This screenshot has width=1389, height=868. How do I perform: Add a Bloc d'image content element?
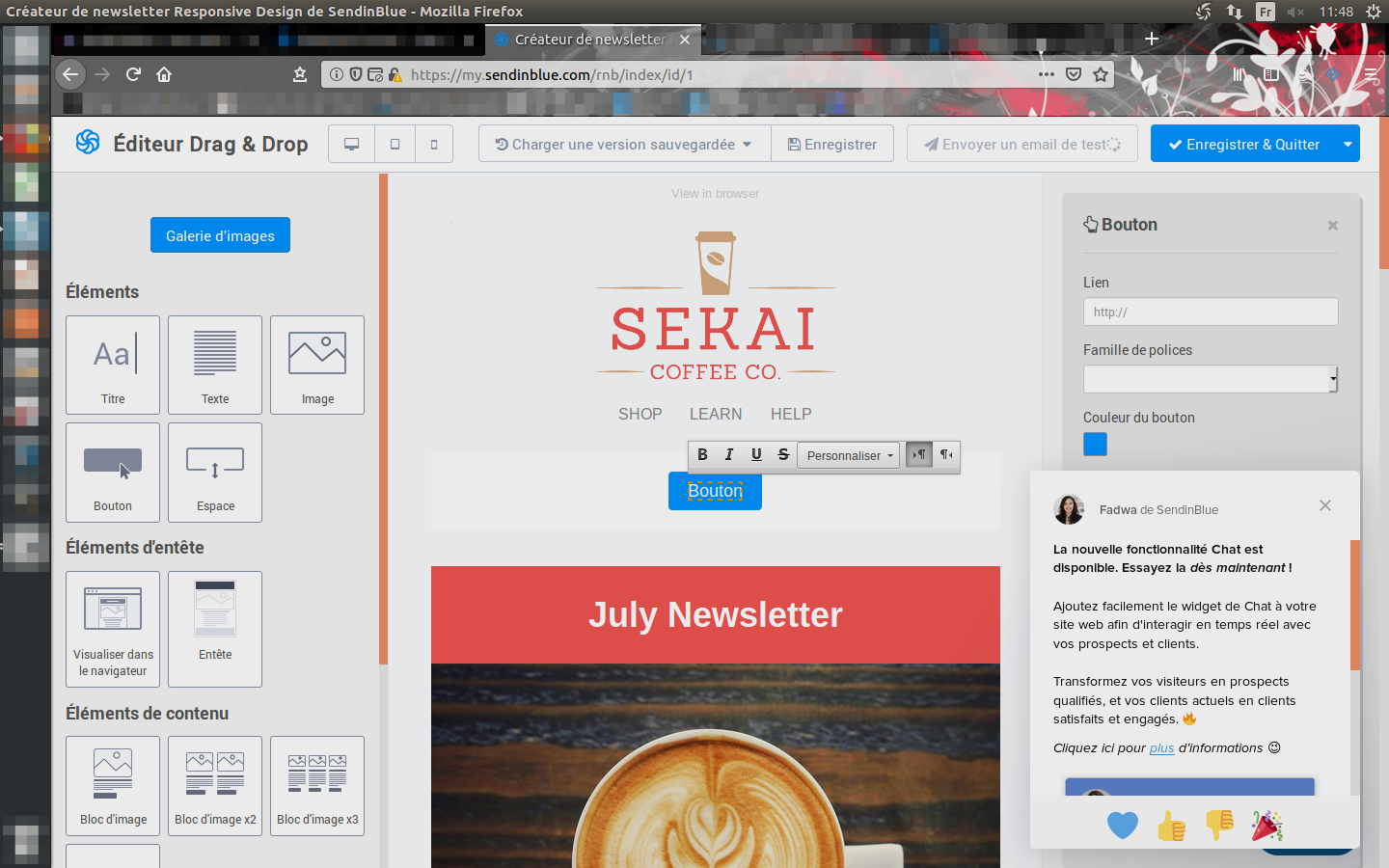coord(113,786)
